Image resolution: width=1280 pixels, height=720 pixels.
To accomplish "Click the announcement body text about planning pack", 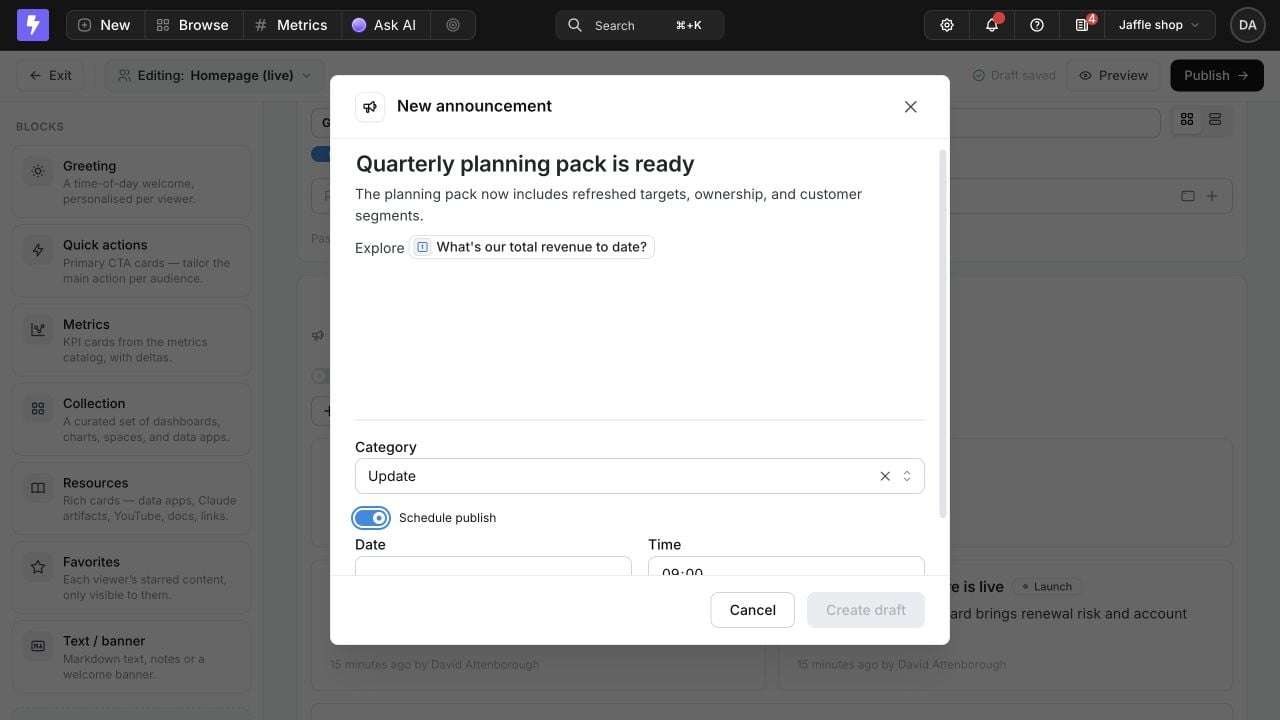I will (608, 204).
